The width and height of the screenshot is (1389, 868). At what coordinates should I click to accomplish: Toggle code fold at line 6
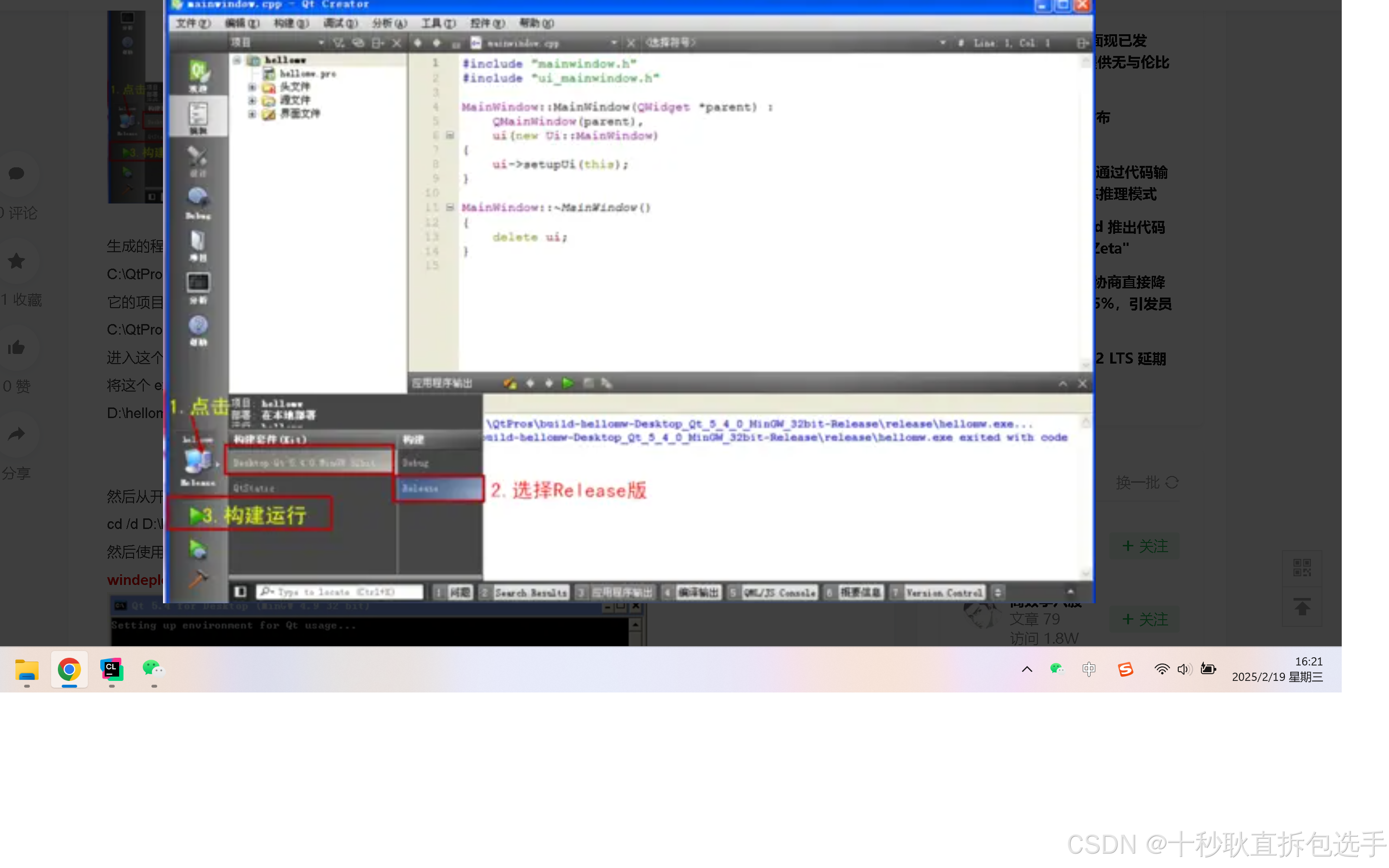(x=450, y=136)
